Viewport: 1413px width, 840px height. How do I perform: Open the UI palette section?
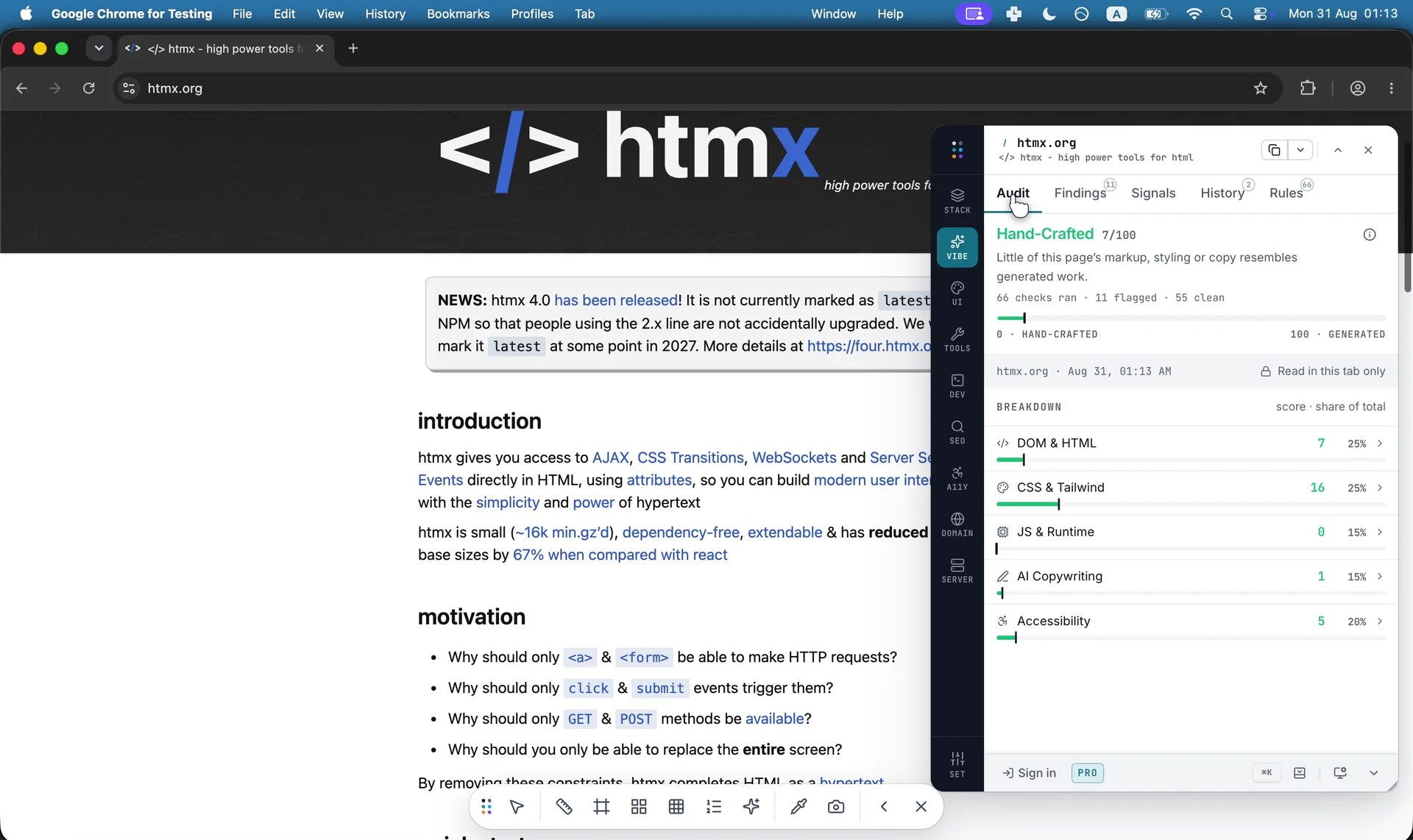point(957,293)
